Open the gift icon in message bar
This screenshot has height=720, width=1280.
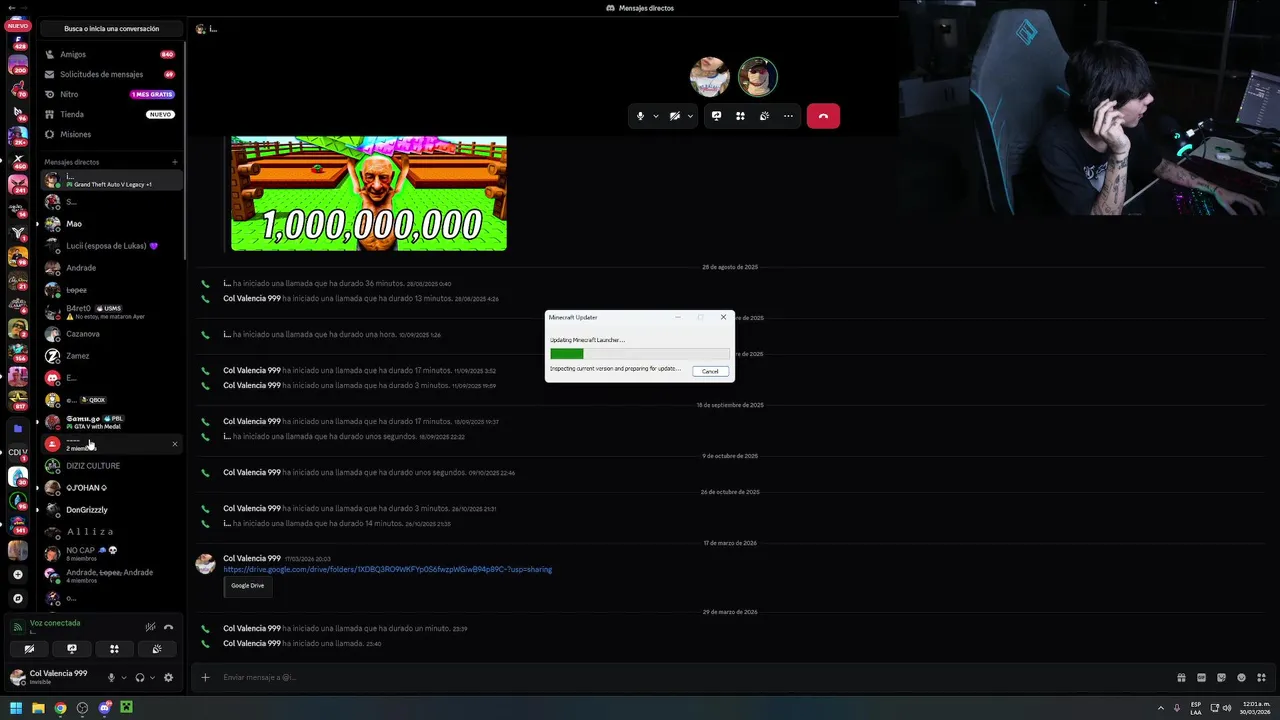point(1181,677)
